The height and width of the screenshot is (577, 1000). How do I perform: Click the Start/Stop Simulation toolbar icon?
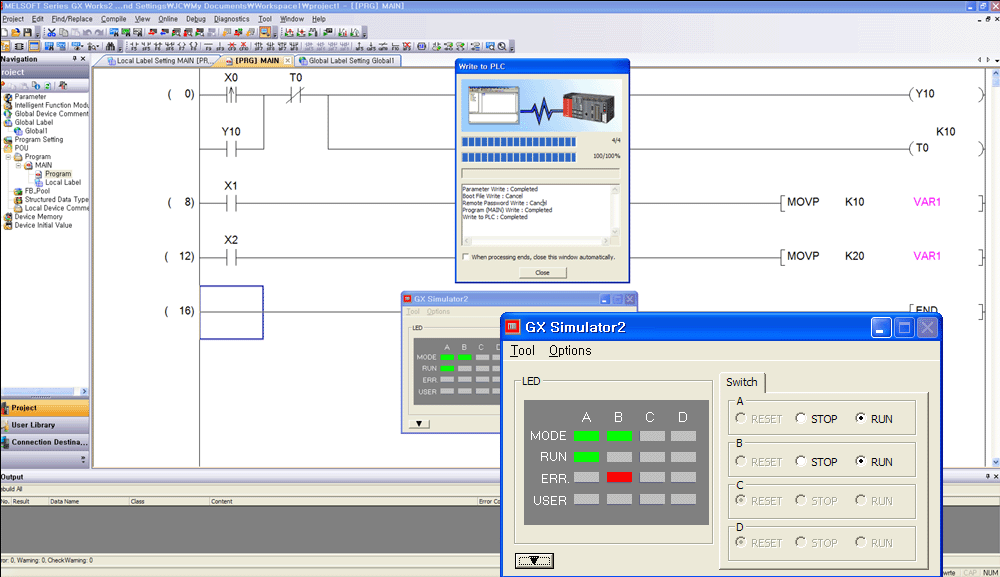coord(265,33)
